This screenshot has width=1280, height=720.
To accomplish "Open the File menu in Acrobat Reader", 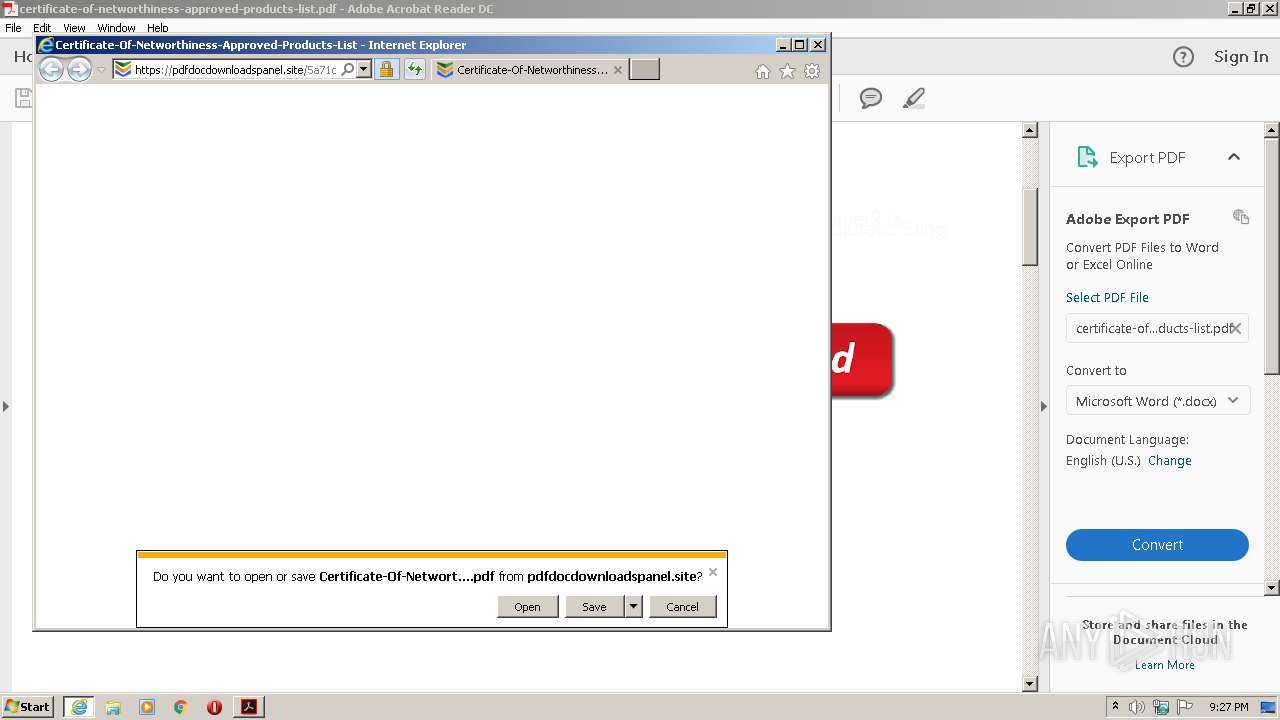I will tap(13, 28).
